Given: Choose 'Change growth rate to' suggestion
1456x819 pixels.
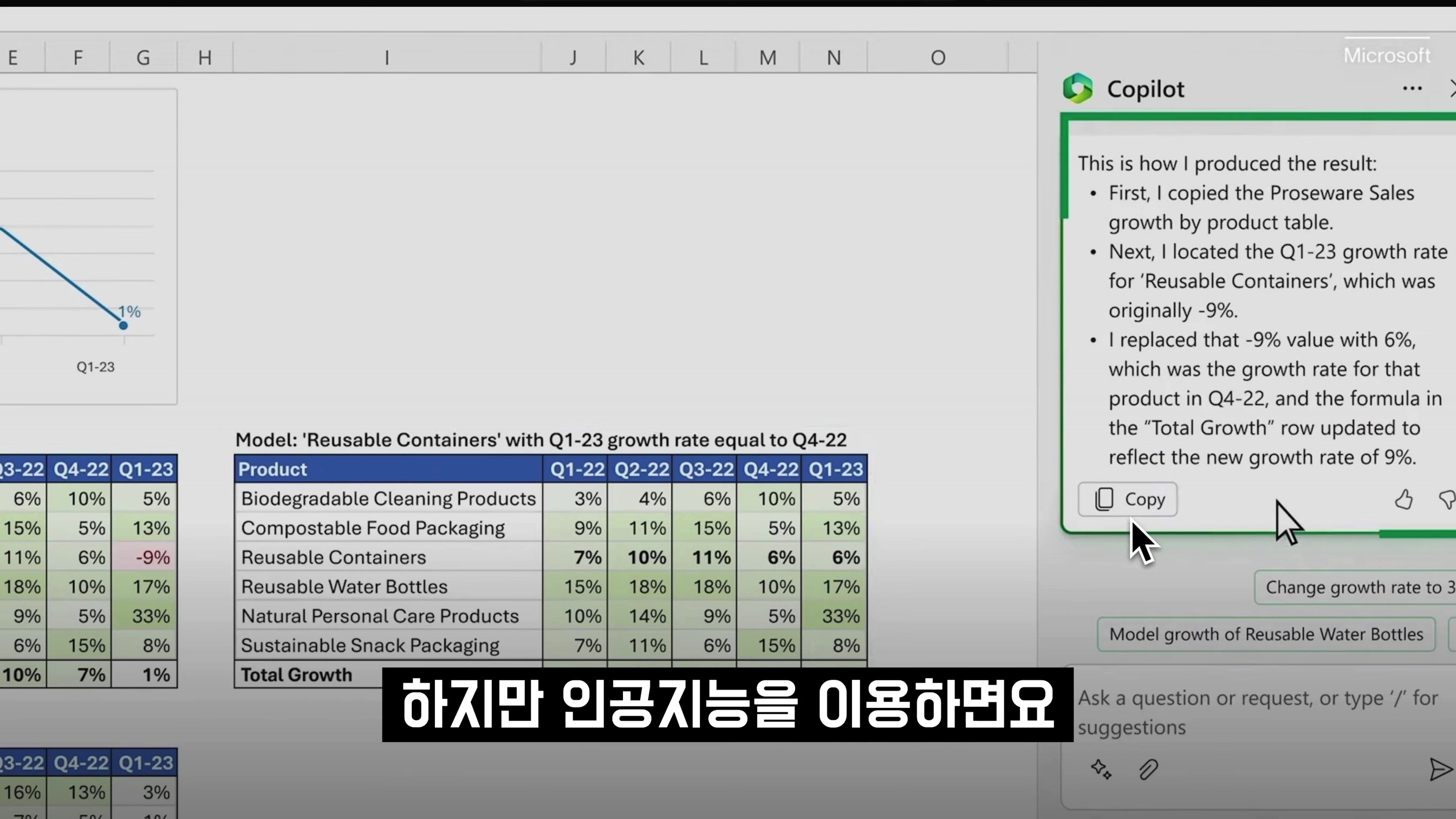Looking at the screenshot, I should [x=1355, y=587].
